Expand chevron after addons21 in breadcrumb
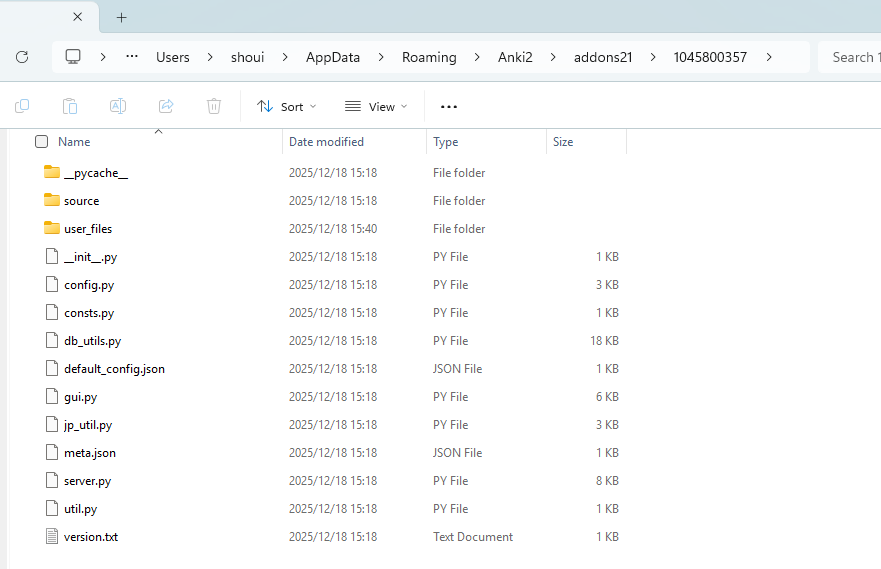 (653, 57)
